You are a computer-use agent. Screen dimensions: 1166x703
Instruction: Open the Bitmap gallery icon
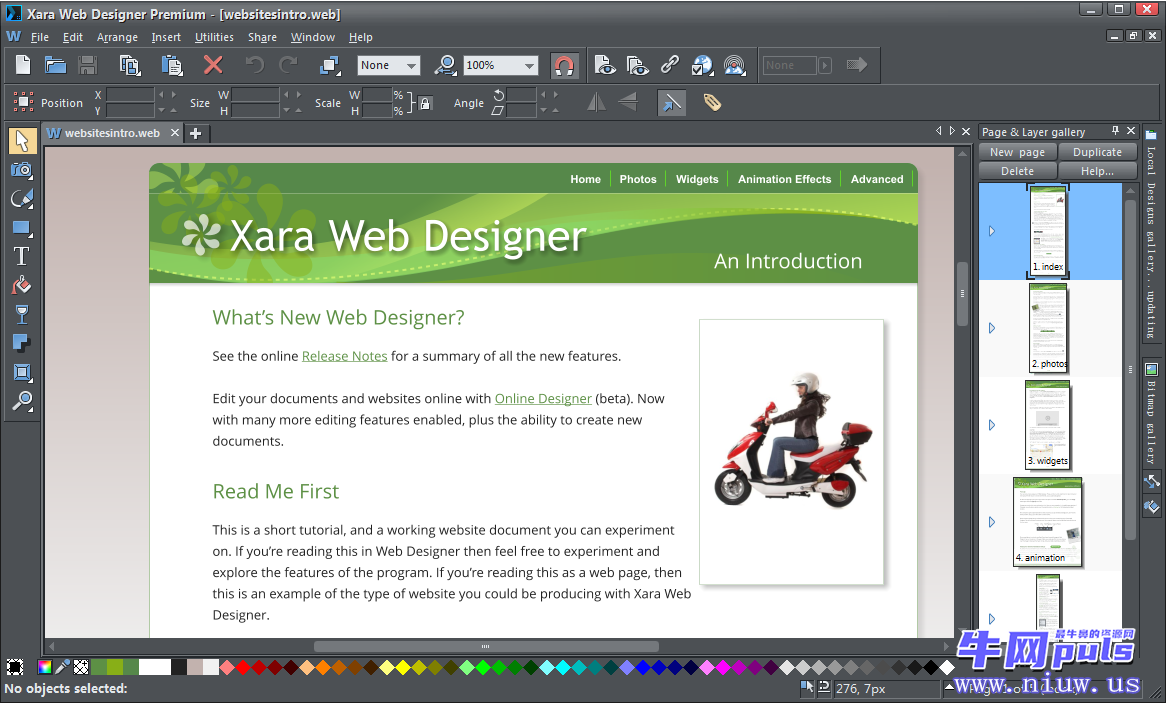tap(1151, 370)
